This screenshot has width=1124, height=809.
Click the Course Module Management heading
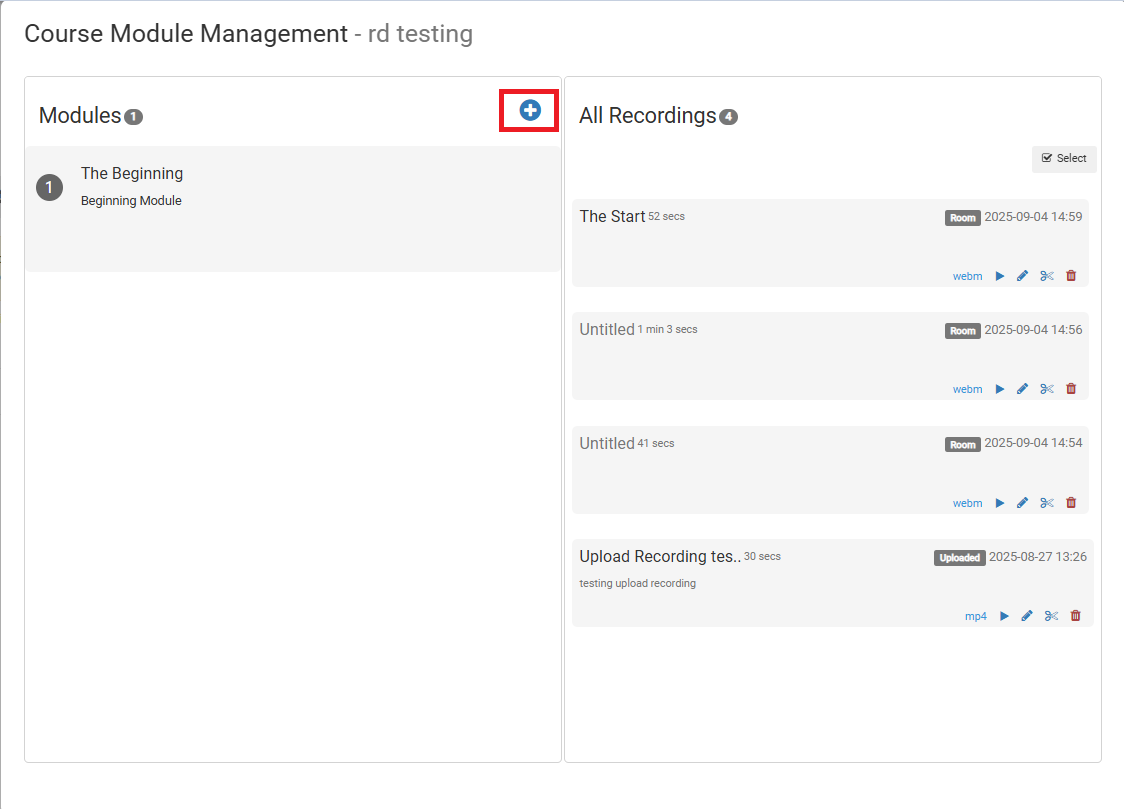tap(186, 34)
